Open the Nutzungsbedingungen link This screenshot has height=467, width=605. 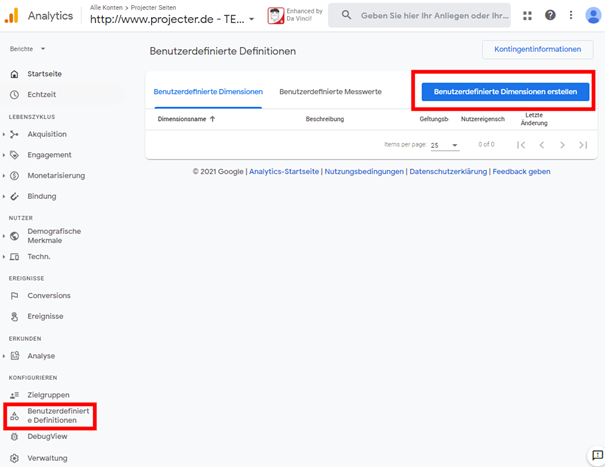point(364,171)
